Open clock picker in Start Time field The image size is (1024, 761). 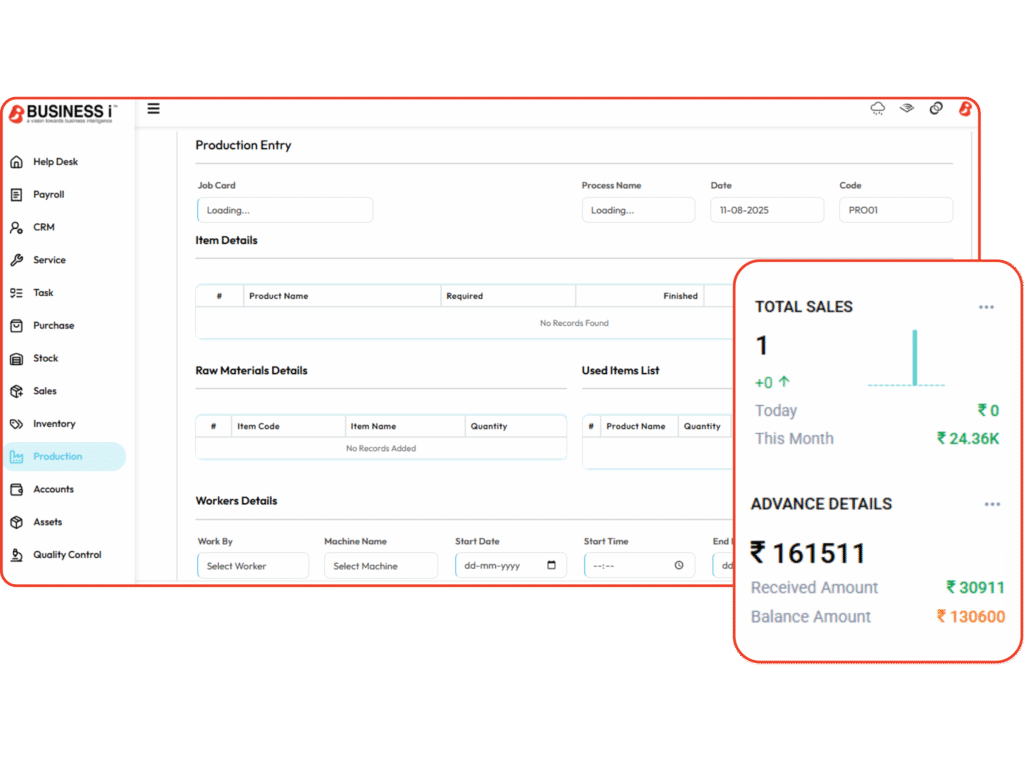coord(679,566)
